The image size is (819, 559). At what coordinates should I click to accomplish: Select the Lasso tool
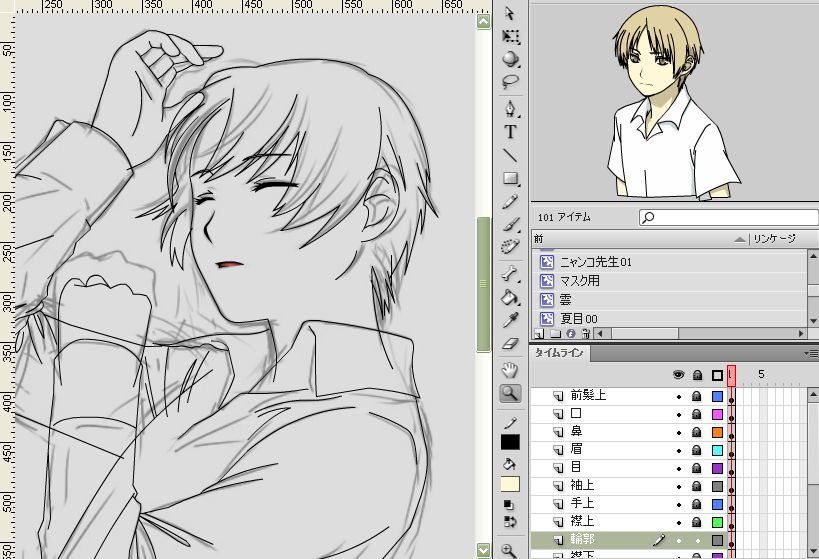[510, 81]
